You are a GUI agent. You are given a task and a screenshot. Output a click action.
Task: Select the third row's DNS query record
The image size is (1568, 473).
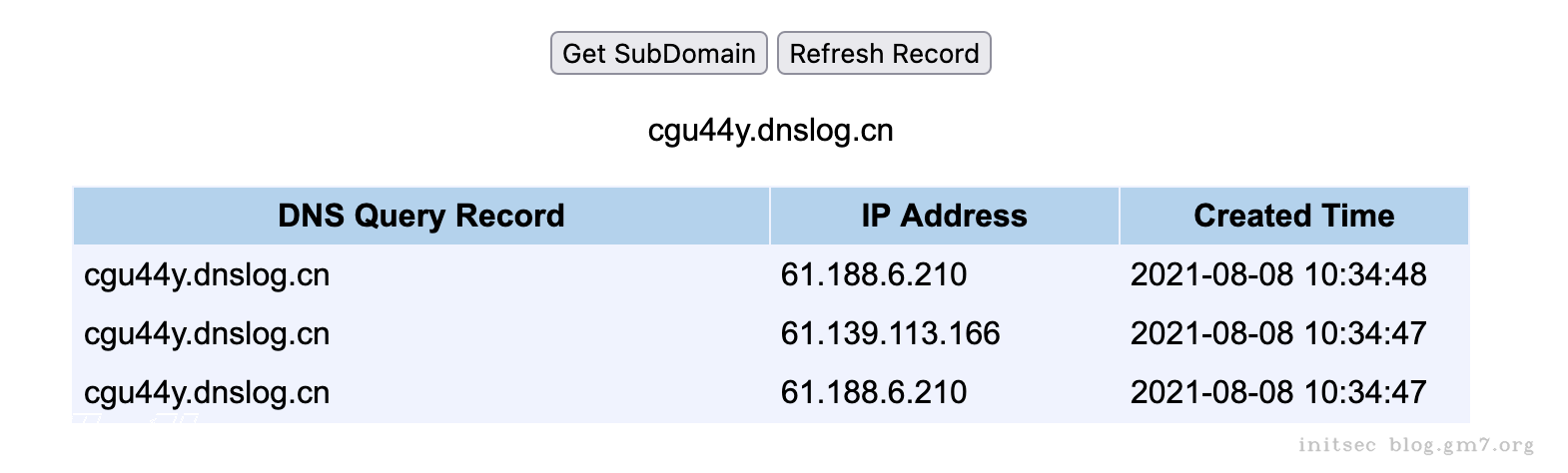click(207, 392)
